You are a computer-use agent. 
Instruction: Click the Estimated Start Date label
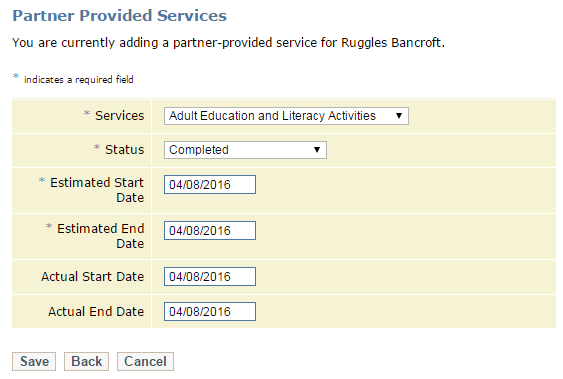pos(97,190)
